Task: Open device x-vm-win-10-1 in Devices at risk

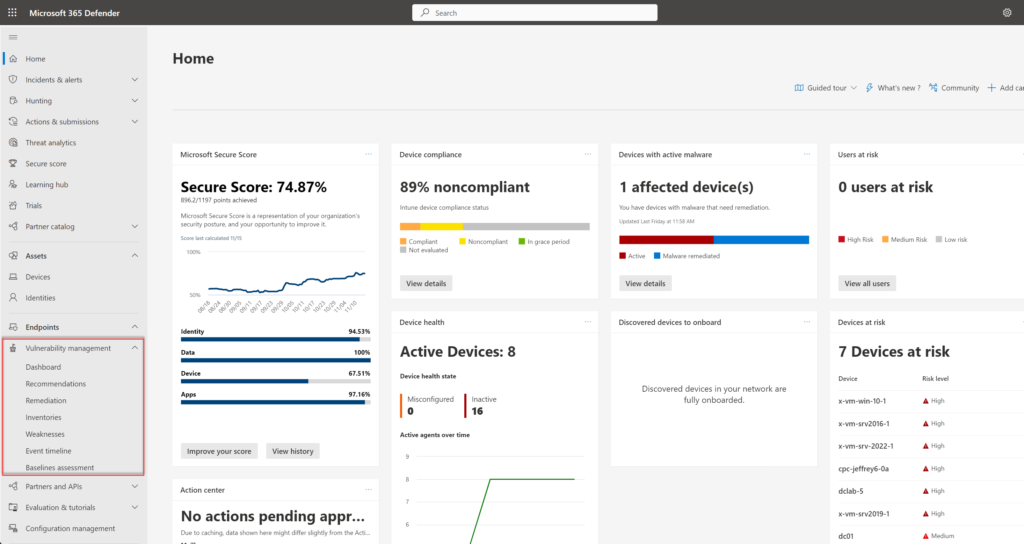Action: (862, 401)
